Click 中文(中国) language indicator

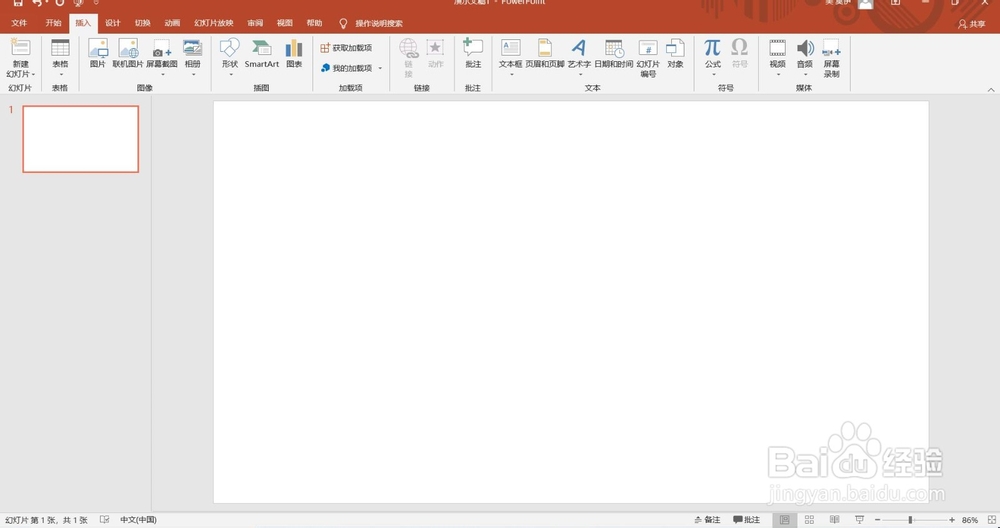pyautogui.click(x=138, y=520)
